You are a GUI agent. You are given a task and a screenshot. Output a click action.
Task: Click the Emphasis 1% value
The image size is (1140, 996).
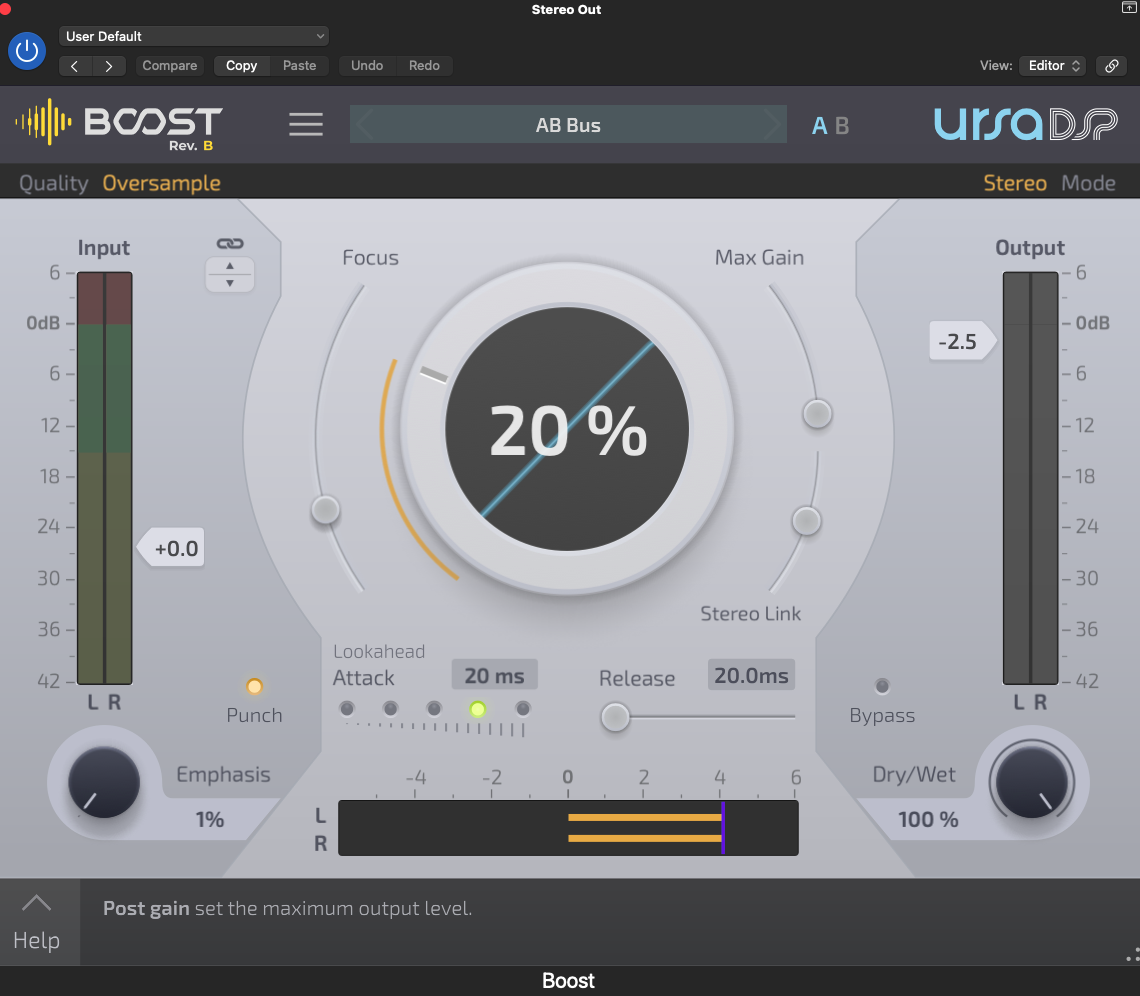coord(210,819)
